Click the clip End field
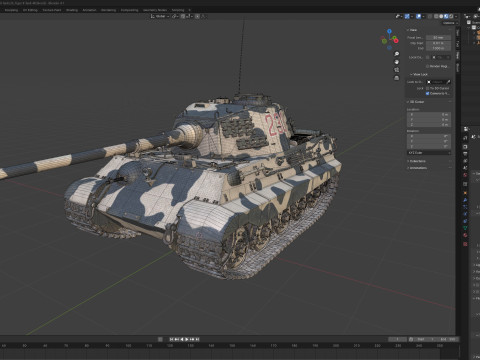 click(x=438, y=48)
